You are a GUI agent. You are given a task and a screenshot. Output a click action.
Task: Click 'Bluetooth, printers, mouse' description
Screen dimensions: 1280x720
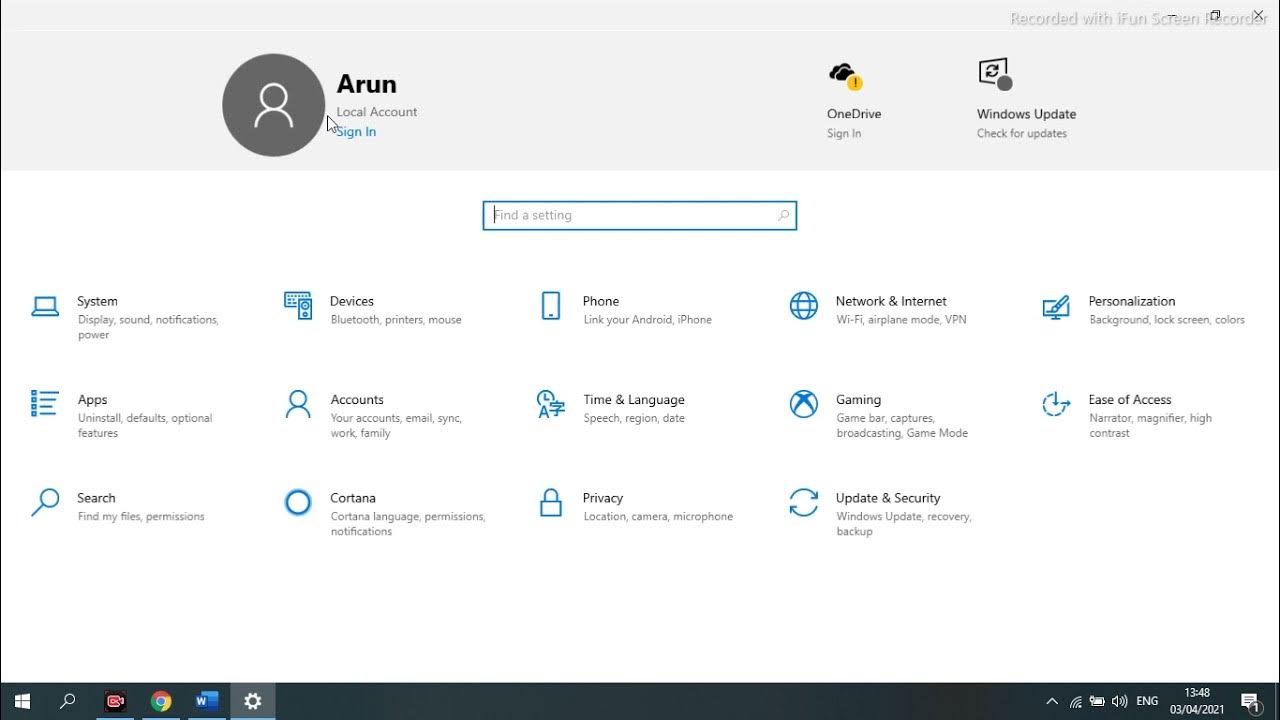click(396, 320)
